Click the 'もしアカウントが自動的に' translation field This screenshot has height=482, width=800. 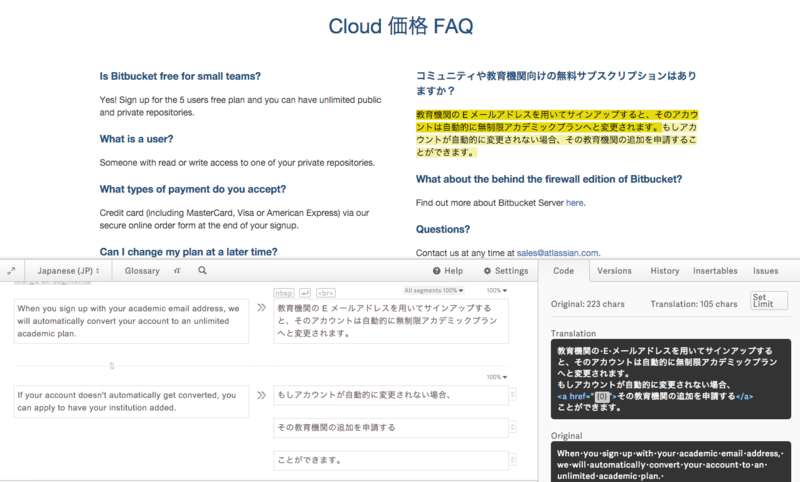(x=391, y=395)
